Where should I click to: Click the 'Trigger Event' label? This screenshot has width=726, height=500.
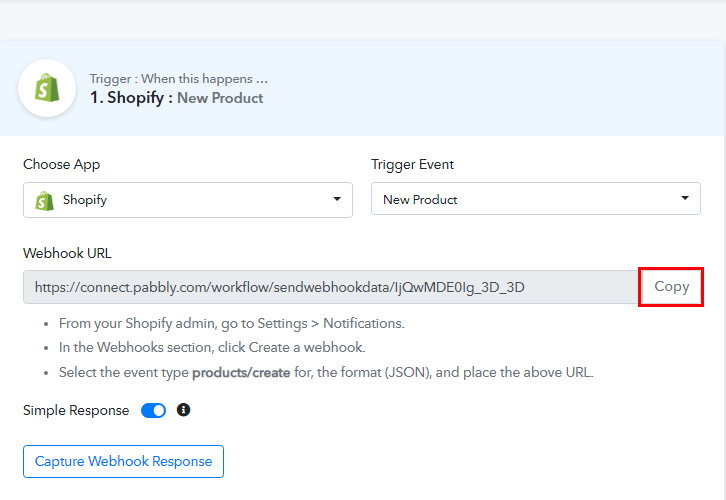pyautogui.click(x=413, y=164)
